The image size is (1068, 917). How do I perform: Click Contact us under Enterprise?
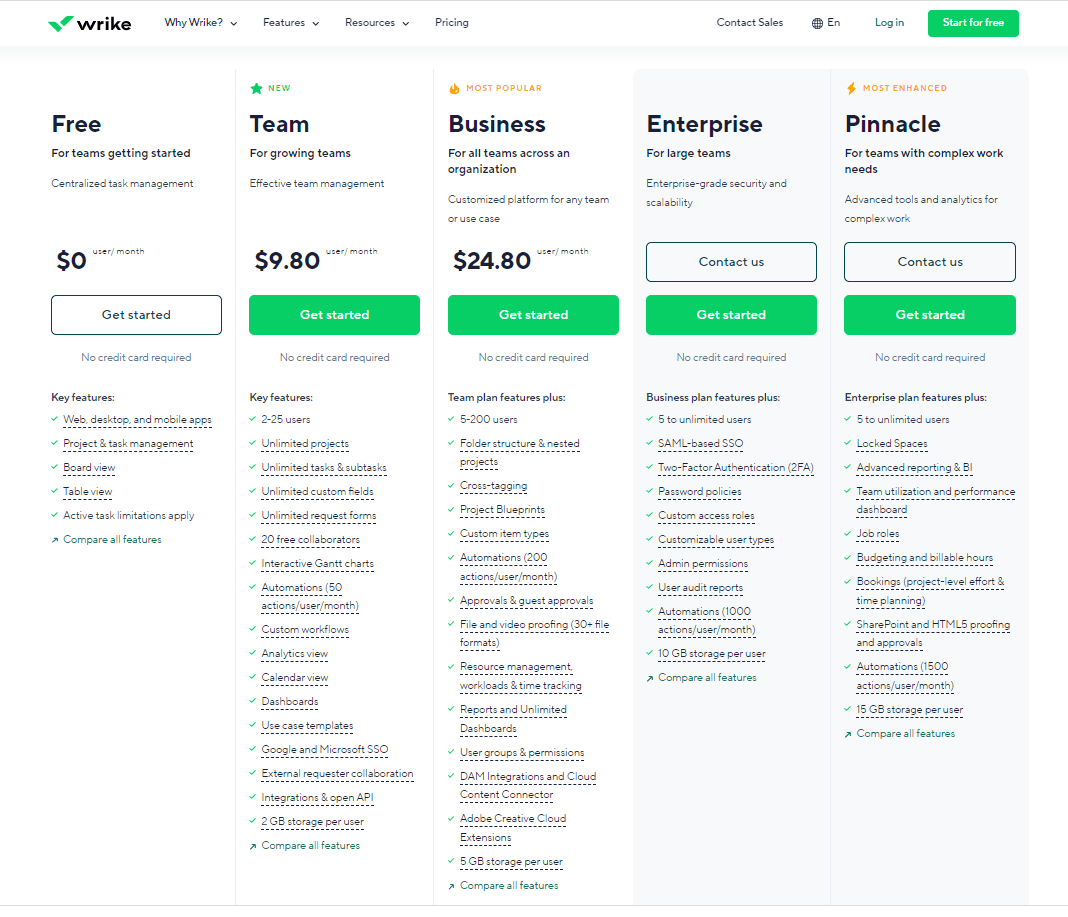pyautogui.click(x=731, y=261)
